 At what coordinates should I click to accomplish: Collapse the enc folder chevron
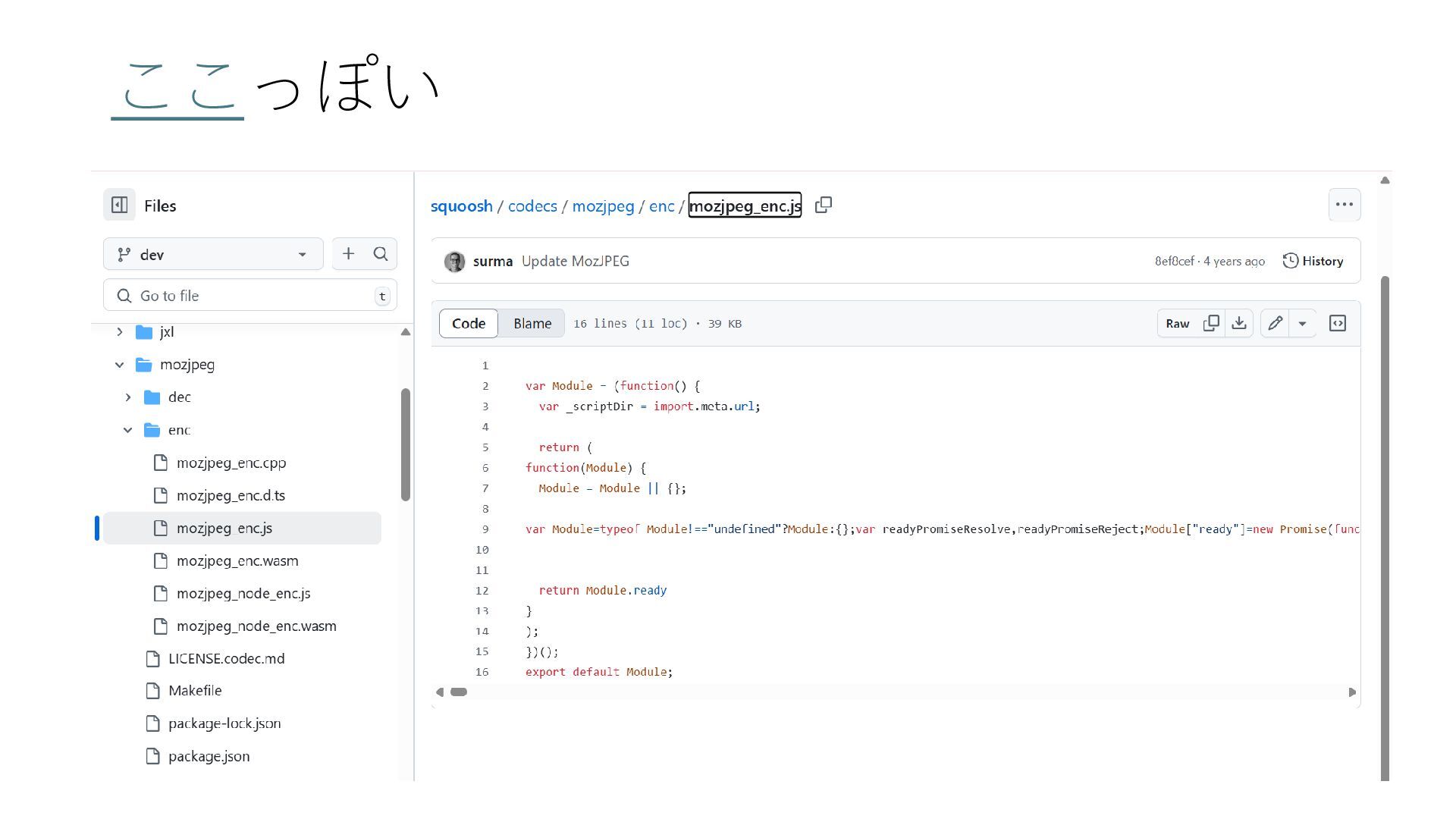click(x=127, y=430)
